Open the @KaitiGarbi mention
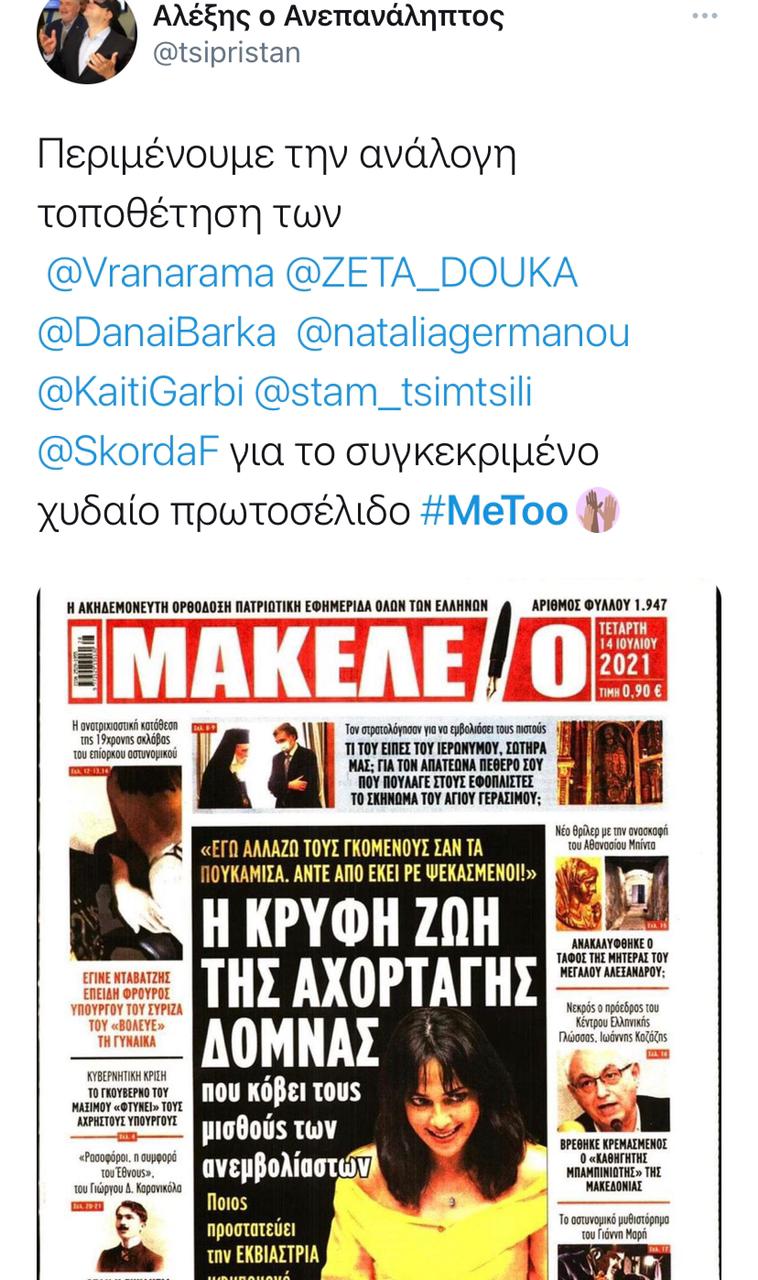758x1280 pixels. tap(140, 393)
